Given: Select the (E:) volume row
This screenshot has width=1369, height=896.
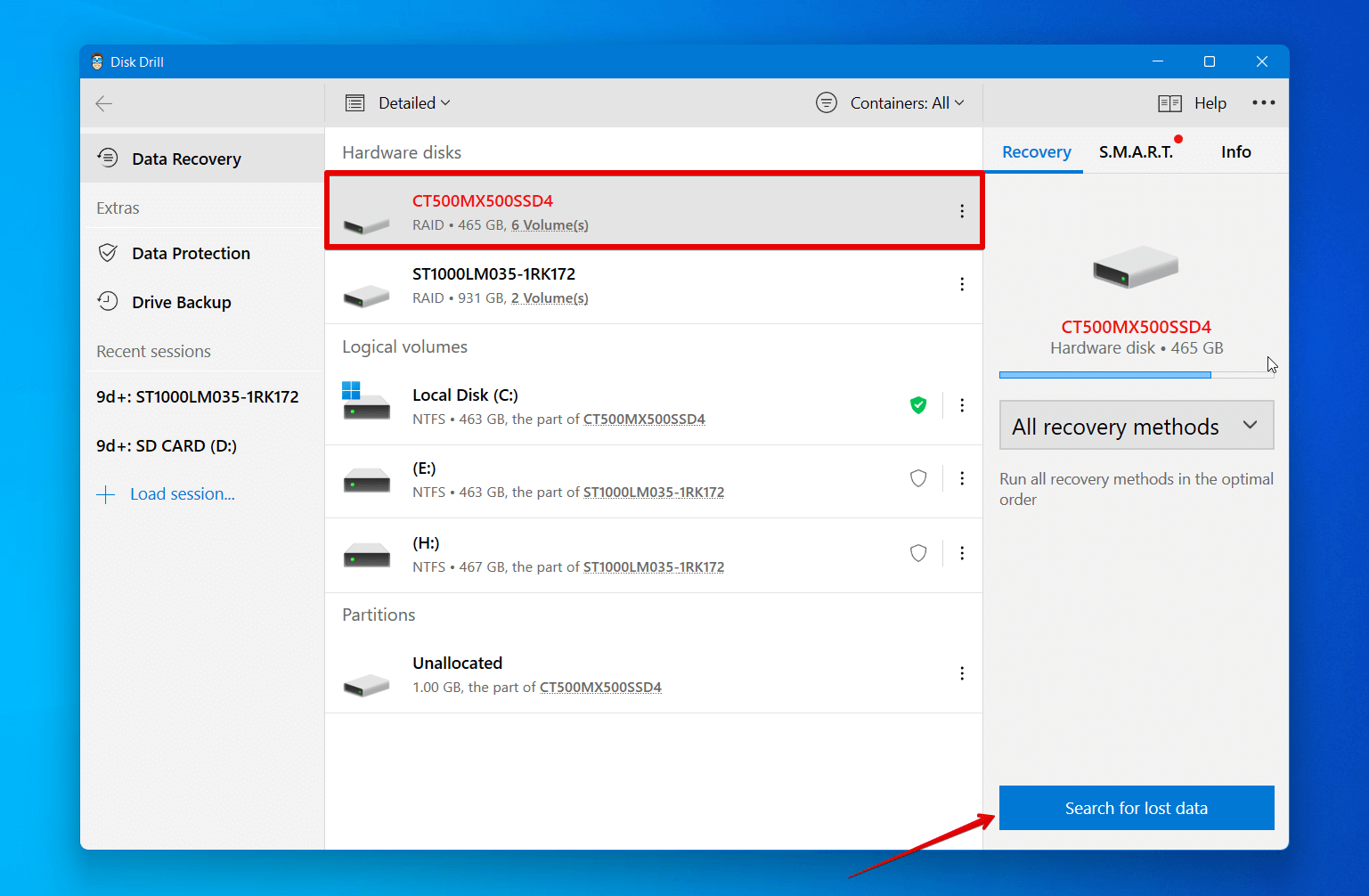Looking at the screenshot, I should point(654,481).
